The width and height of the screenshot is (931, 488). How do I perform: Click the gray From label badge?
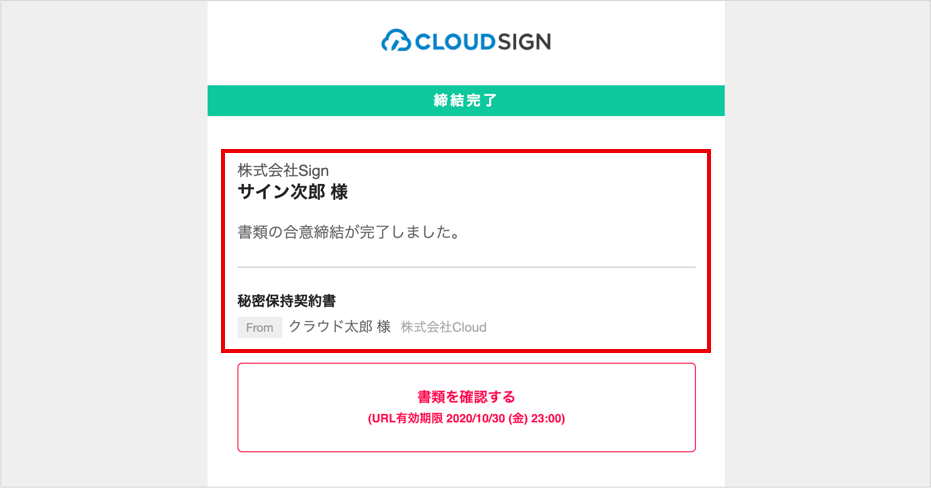coord(259,328)
